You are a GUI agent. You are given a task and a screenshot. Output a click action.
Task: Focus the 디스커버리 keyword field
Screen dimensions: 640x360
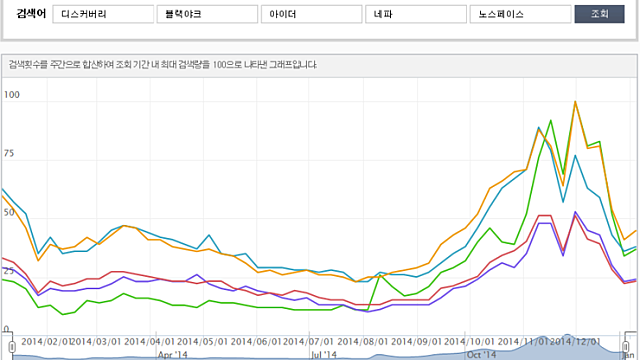103,14
